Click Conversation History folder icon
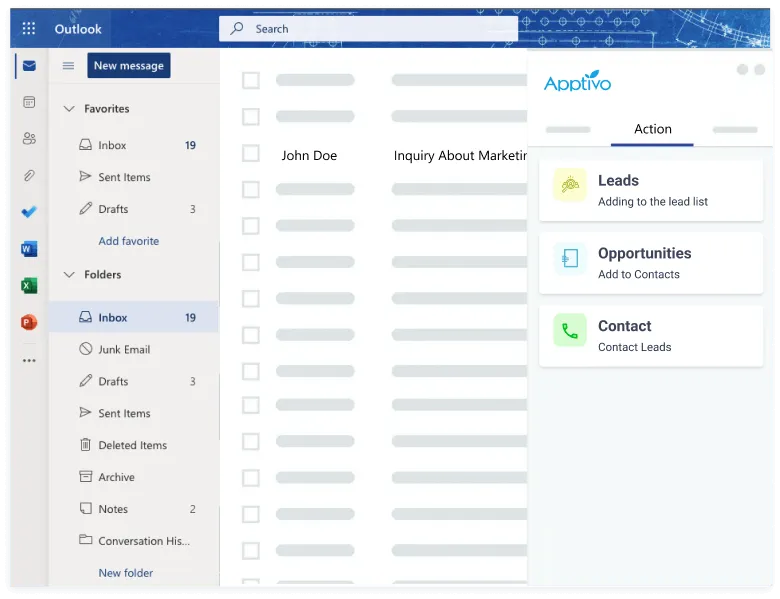 86,539
